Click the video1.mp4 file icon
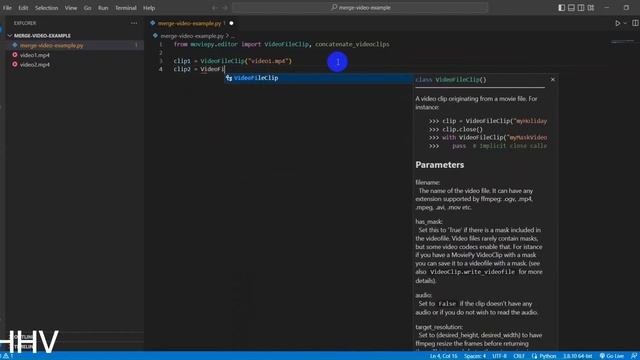 click(15, 55)
